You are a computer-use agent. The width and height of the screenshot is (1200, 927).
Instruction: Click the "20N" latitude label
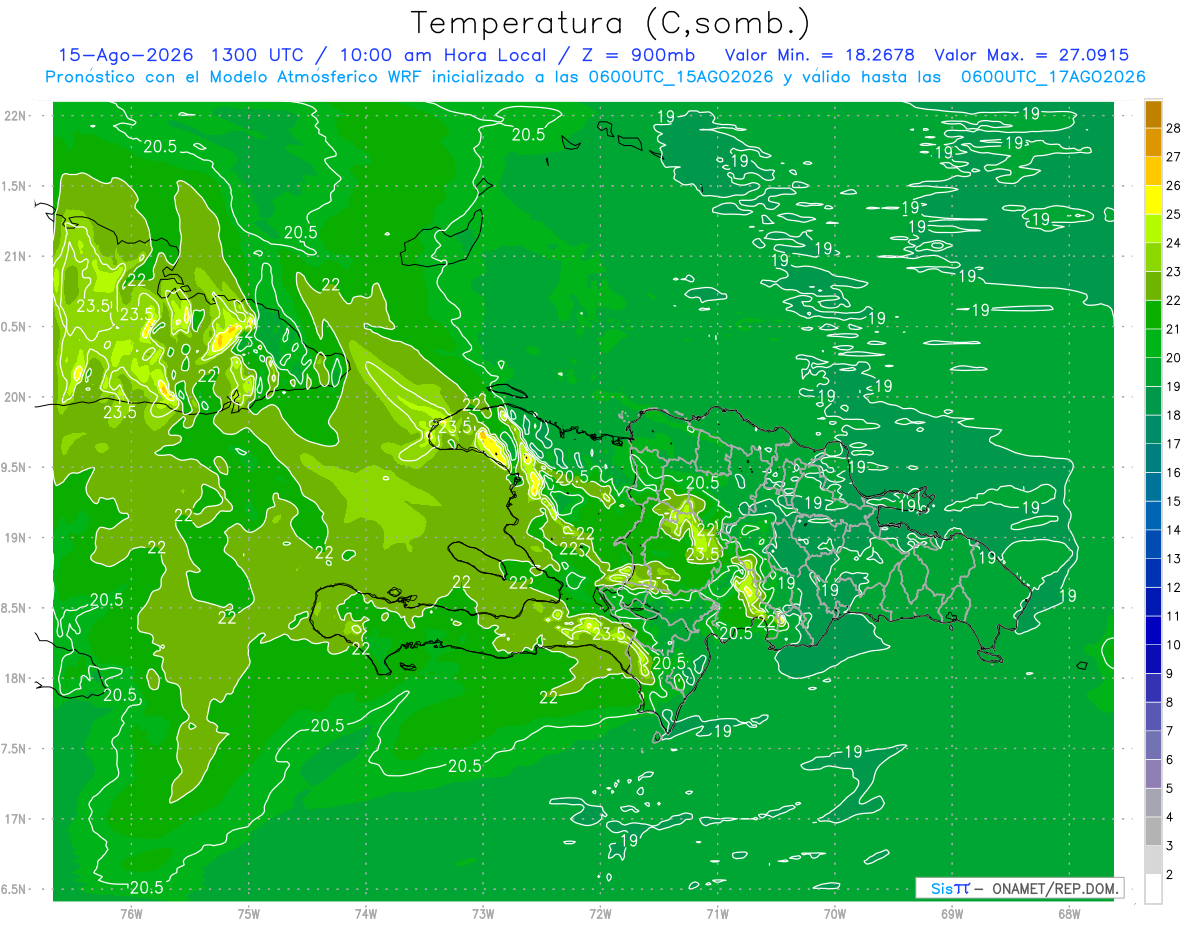click(16, 398)
